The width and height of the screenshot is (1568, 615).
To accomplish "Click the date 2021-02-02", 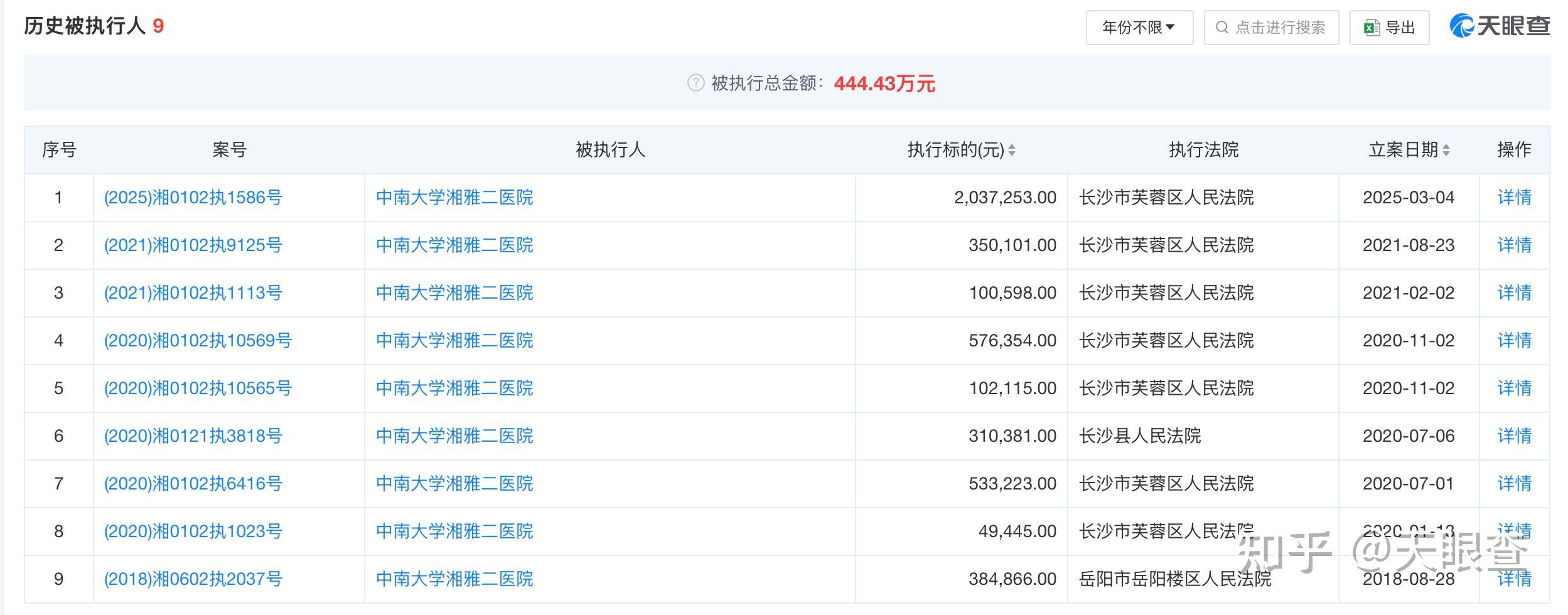I will tap(1409, 293).
